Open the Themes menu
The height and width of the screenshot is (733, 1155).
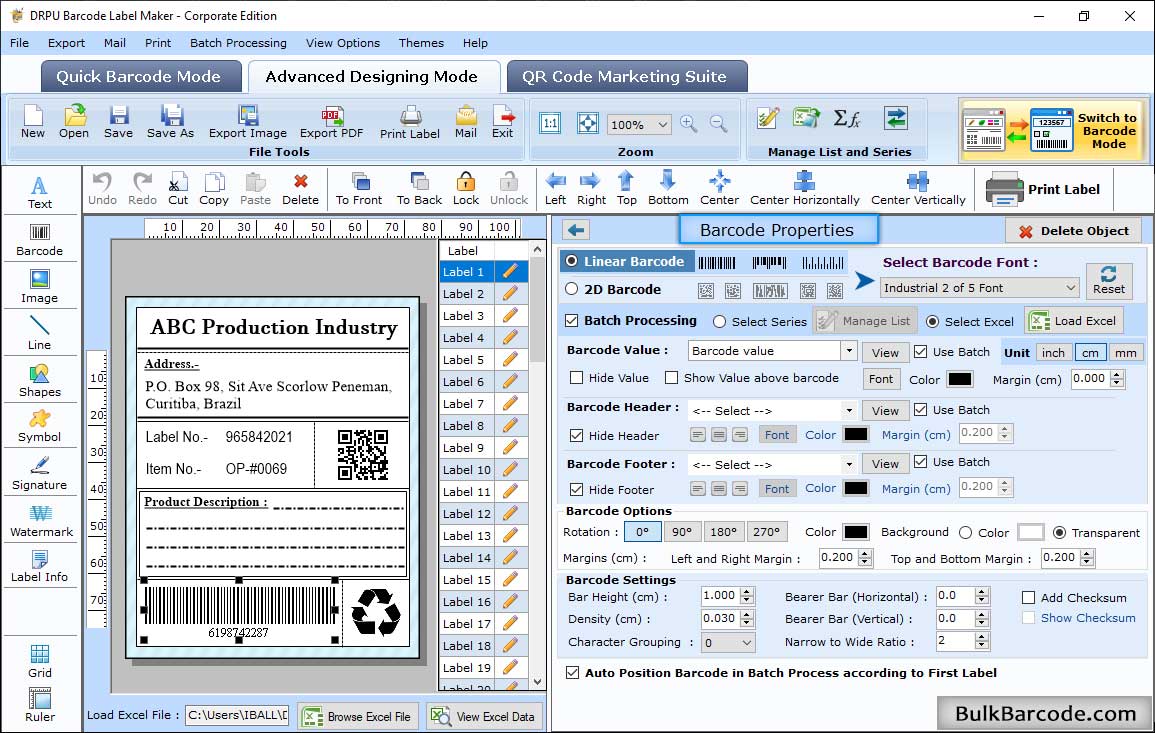click(421, 43)
